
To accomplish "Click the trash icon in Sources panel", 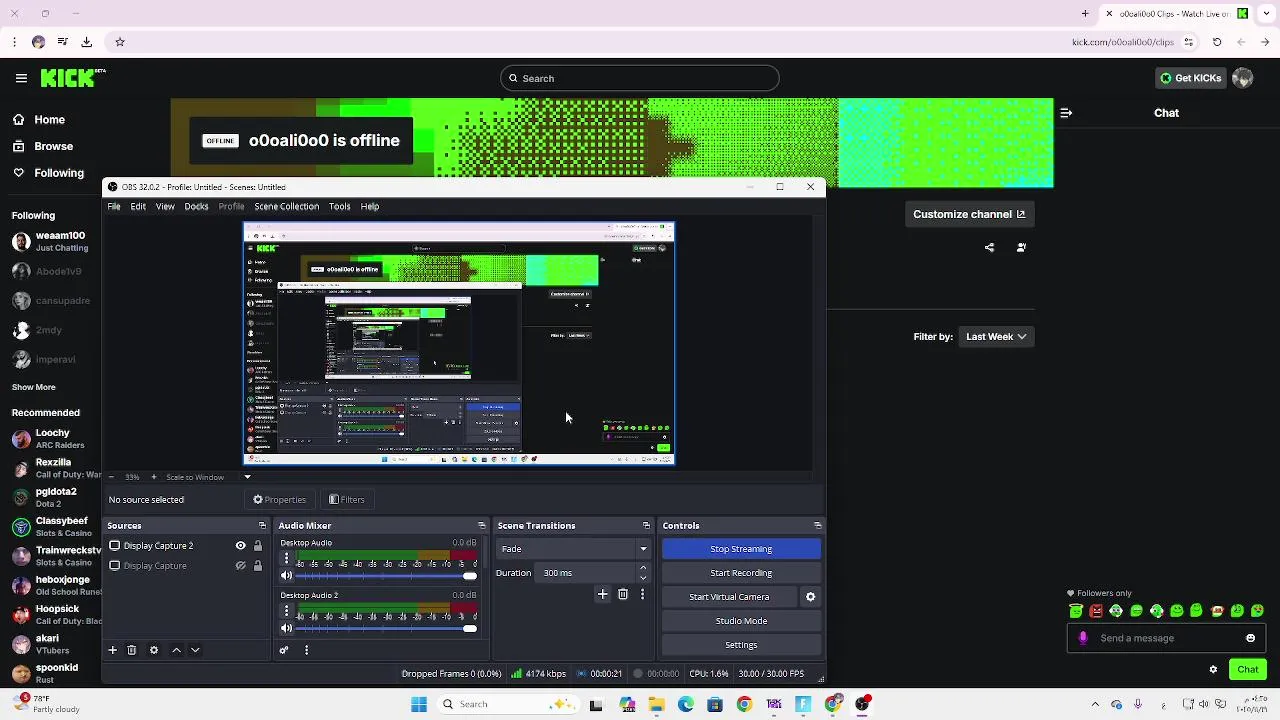I will click(x=132, y=650).
